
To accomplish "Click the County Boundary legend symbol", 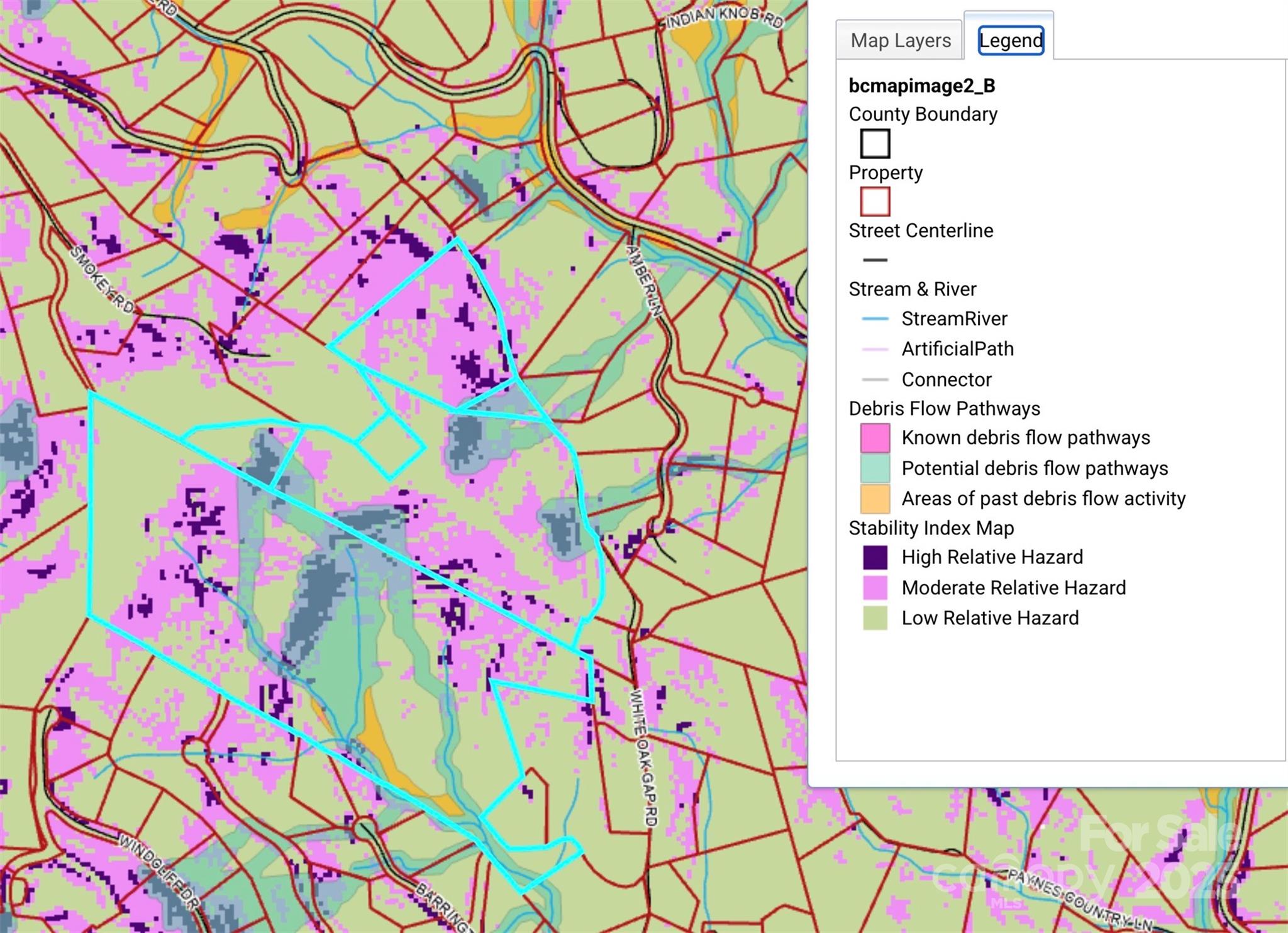I will coord(875,143).
